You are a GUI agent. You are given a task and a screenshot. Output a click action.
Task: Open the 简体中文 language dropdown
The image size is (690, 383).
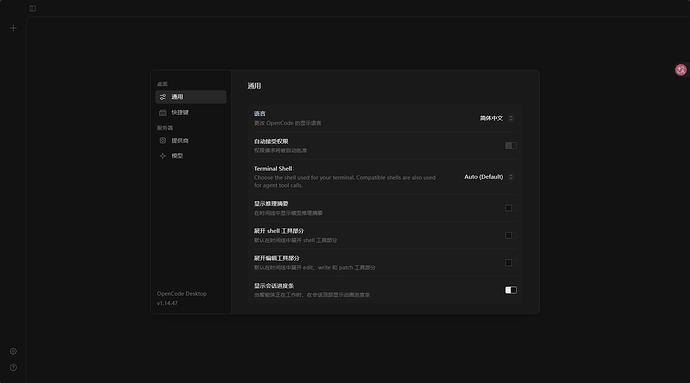tap(496, 118)
